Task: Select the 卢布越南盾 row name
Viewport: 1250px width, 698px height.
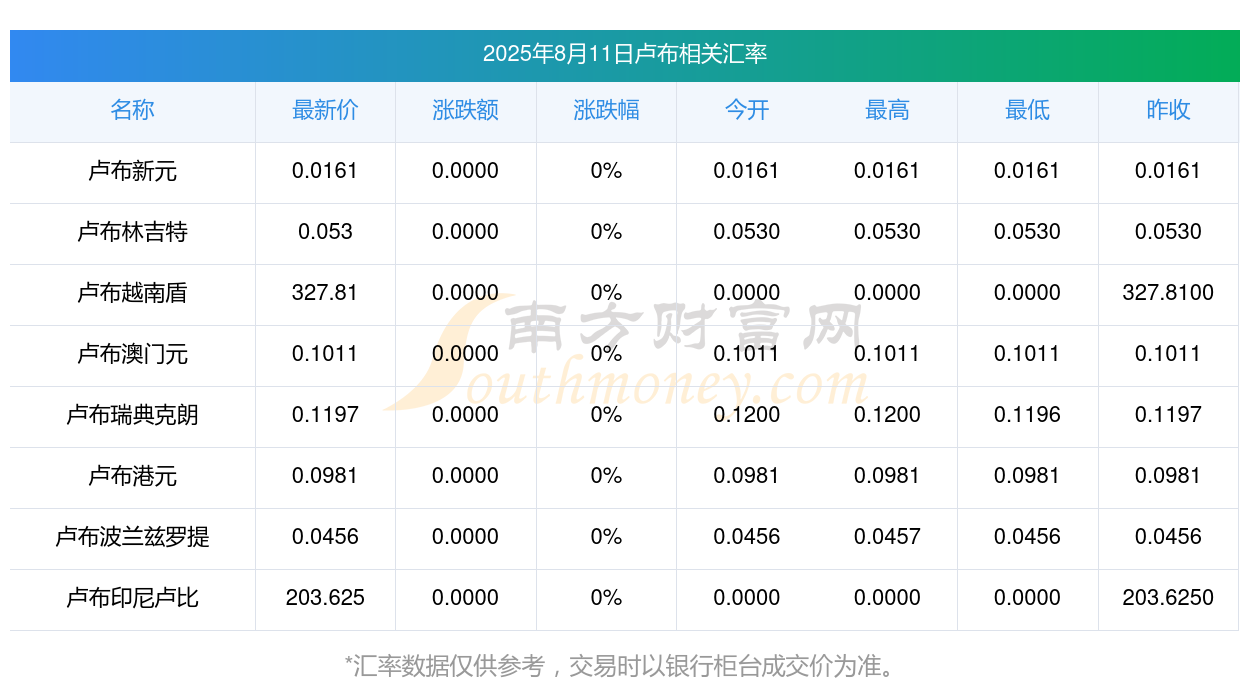Action: (132, 293)
